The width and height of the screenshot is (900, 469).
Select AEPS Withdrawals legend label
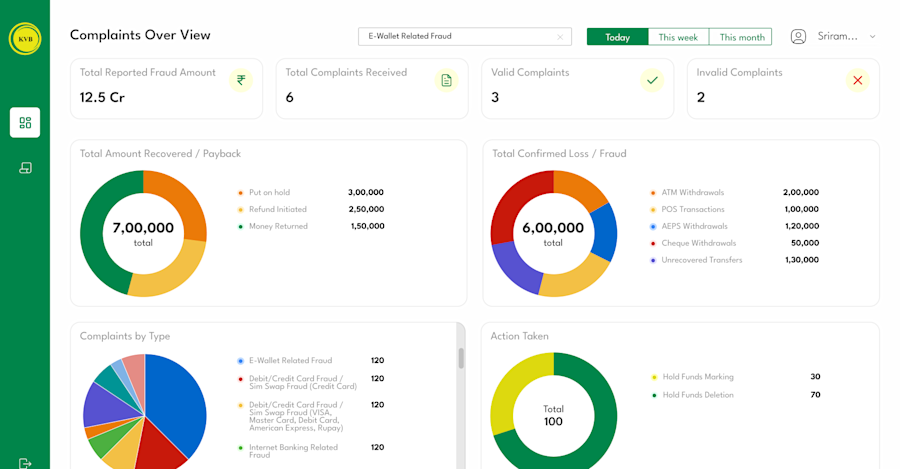point(695,226)
